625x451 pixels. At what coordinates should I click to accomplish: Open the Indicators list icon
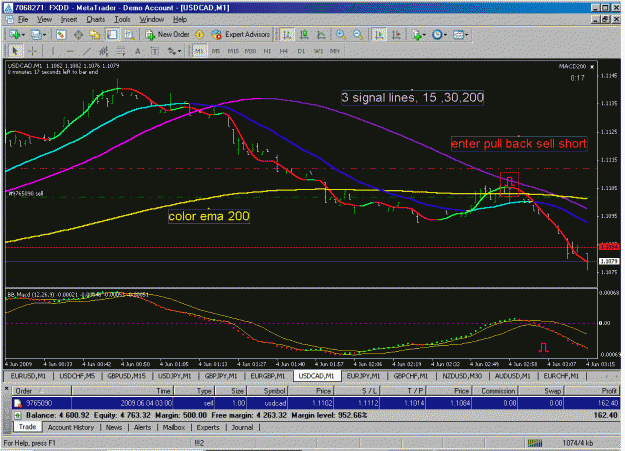(417, 35)
